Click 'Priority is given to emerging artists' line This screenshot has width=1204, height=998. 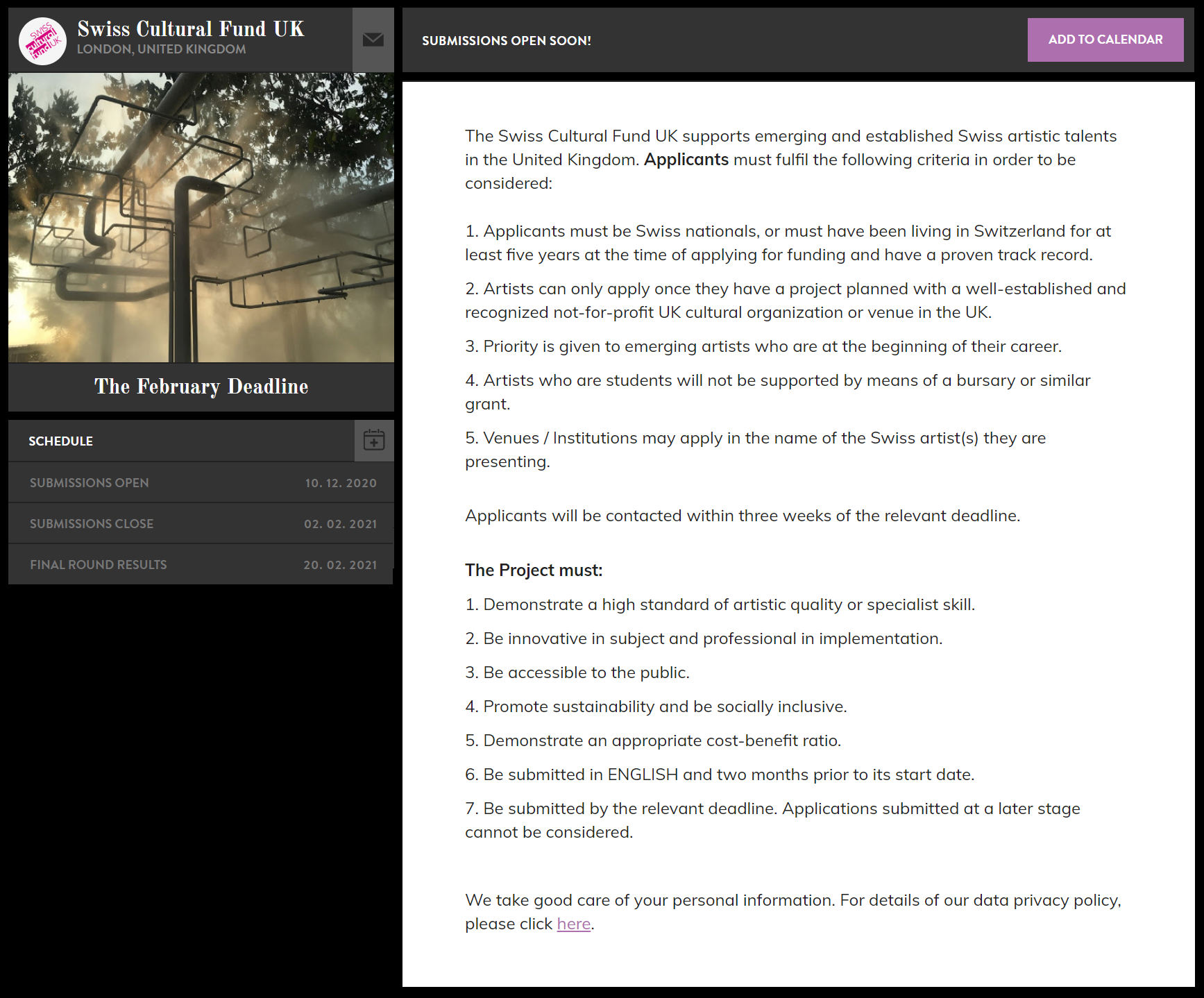[x=763, y=346]
